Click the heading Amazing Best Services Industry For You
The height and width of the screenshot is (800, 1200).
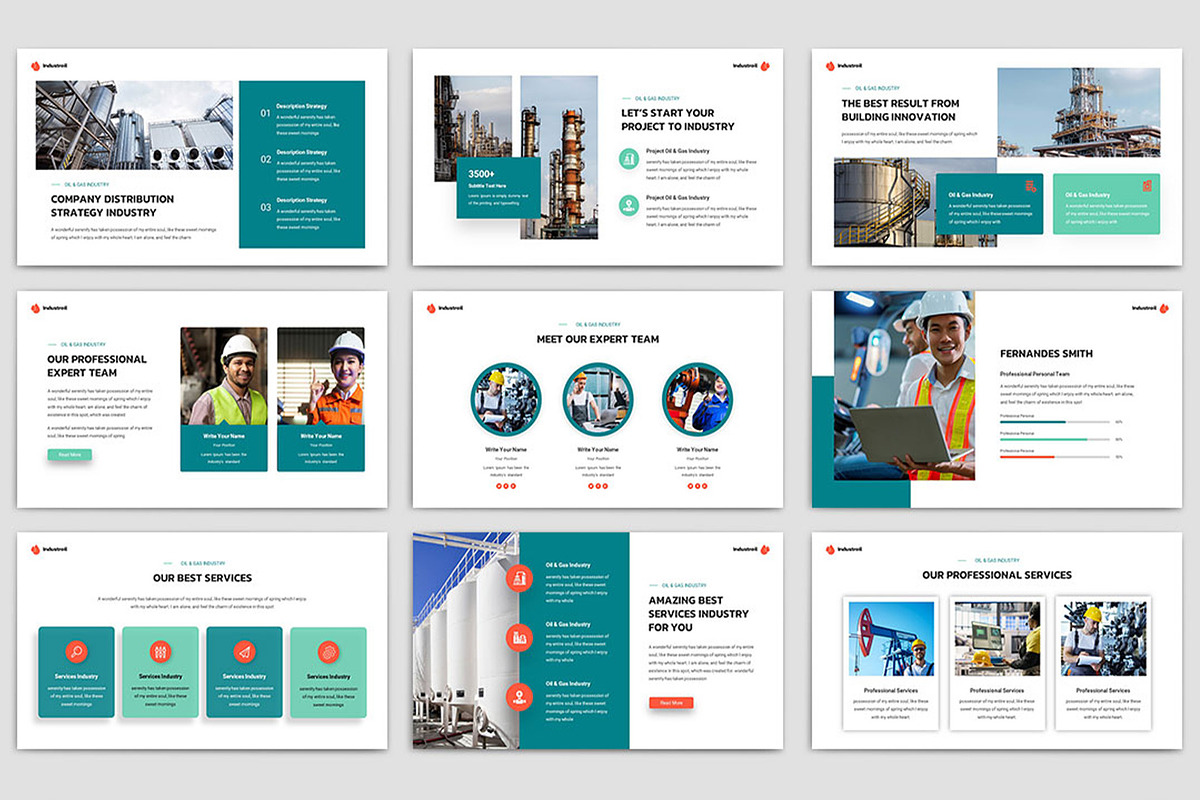coord(698,614)
